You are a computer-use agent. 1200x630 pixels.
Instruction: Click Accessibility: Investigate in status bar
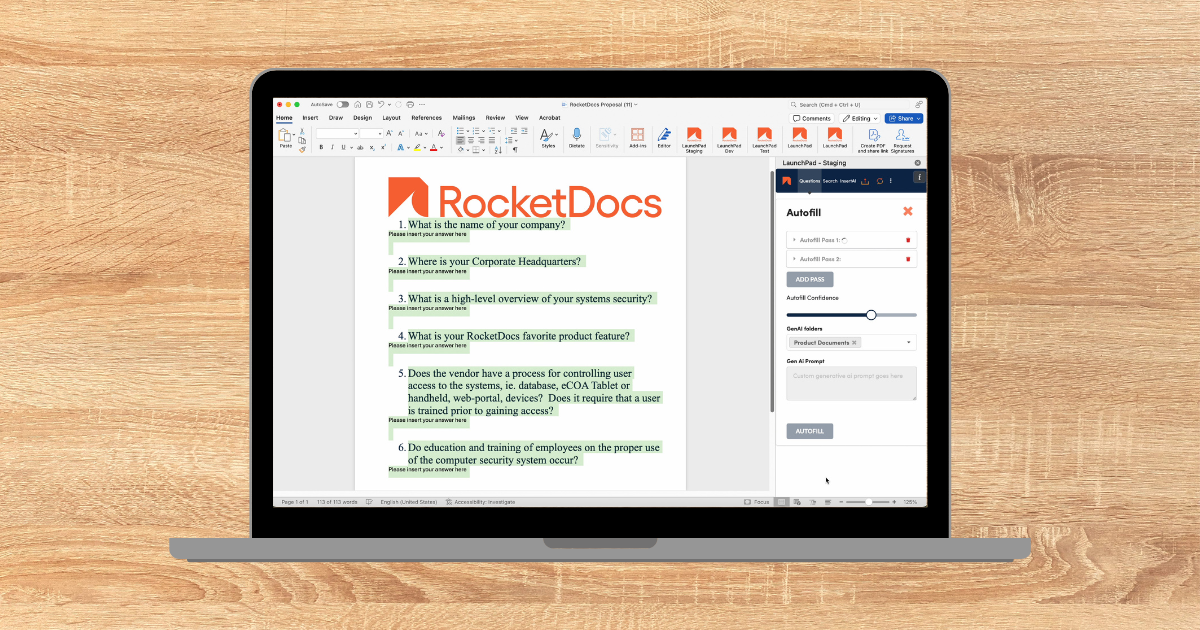tap(481, 501)
